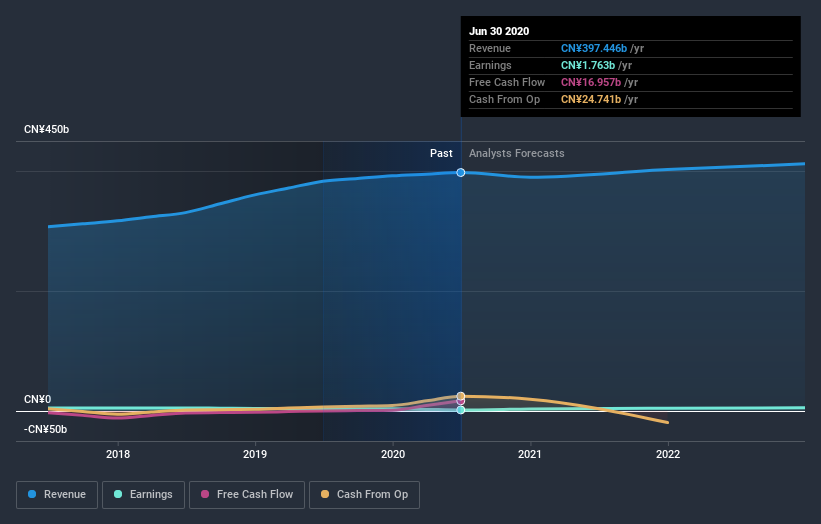Click the Revenue row label in tooltip
Viewport: 821px width, 524px height.
click(x=490, y=48)
